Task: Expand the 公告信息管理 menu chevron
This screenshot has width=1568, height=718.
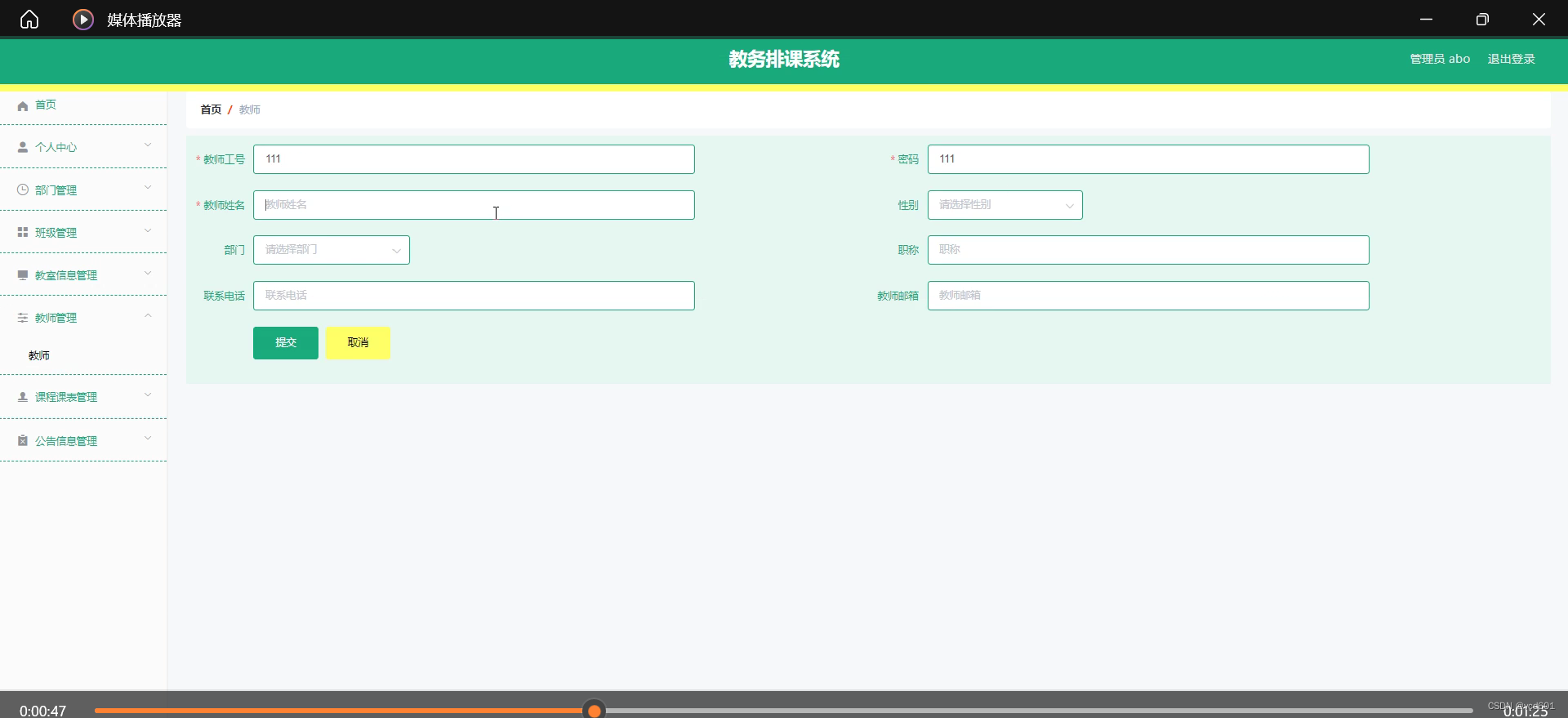Action: click(x=148, y=439)
